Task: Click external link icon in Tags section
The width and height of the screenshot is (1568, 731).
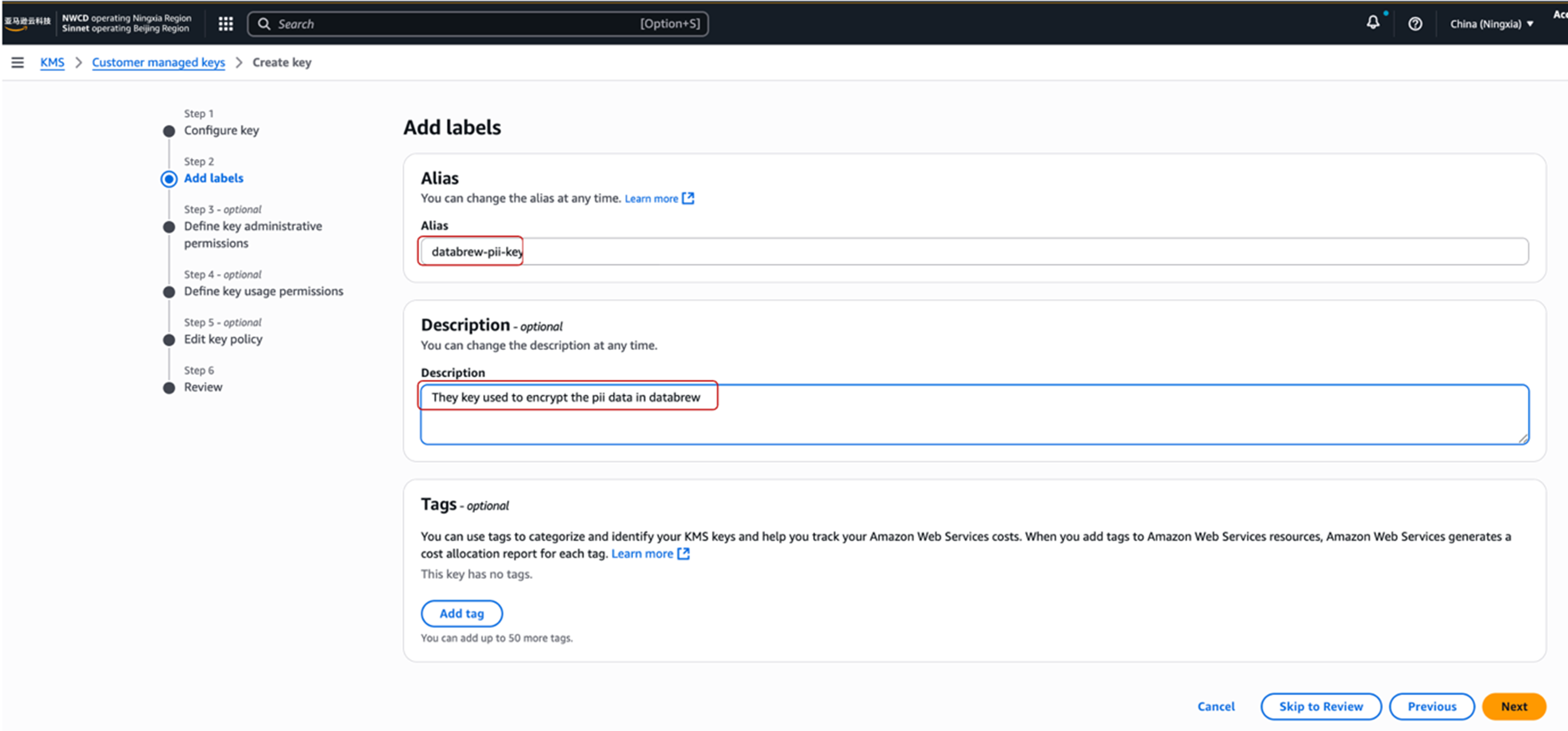Action: click(x=683, y=553)
